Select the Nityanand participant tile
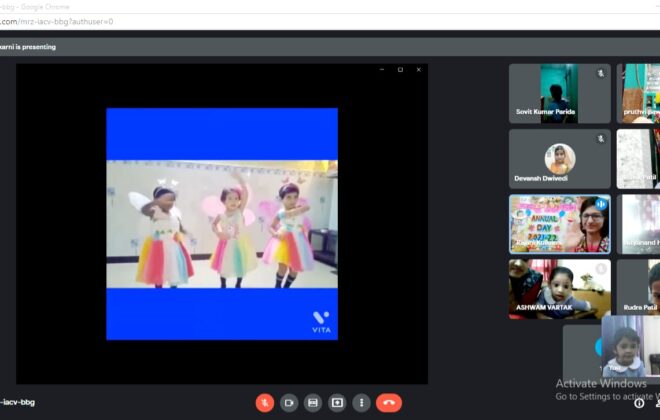The width and height of the screenshot is (660, 420). click(x=639, y=224)
